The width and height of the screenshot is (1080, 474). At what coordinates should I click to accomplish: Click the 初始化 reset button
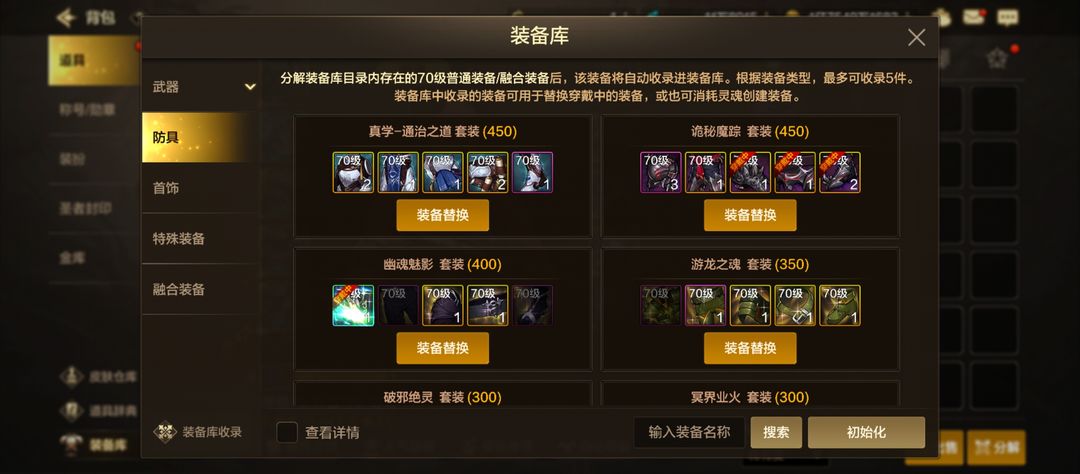[x=866, y=433]
